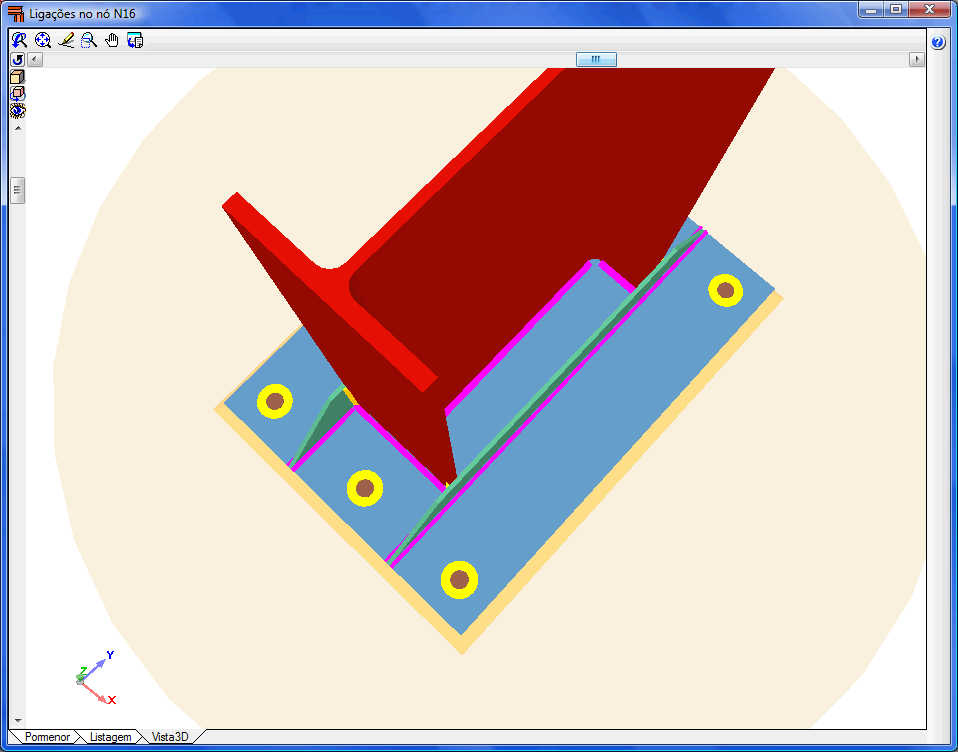The image size is (958, 752).
Task: Click the horizontal rotation slider thumb
Action: pos(596,60)
